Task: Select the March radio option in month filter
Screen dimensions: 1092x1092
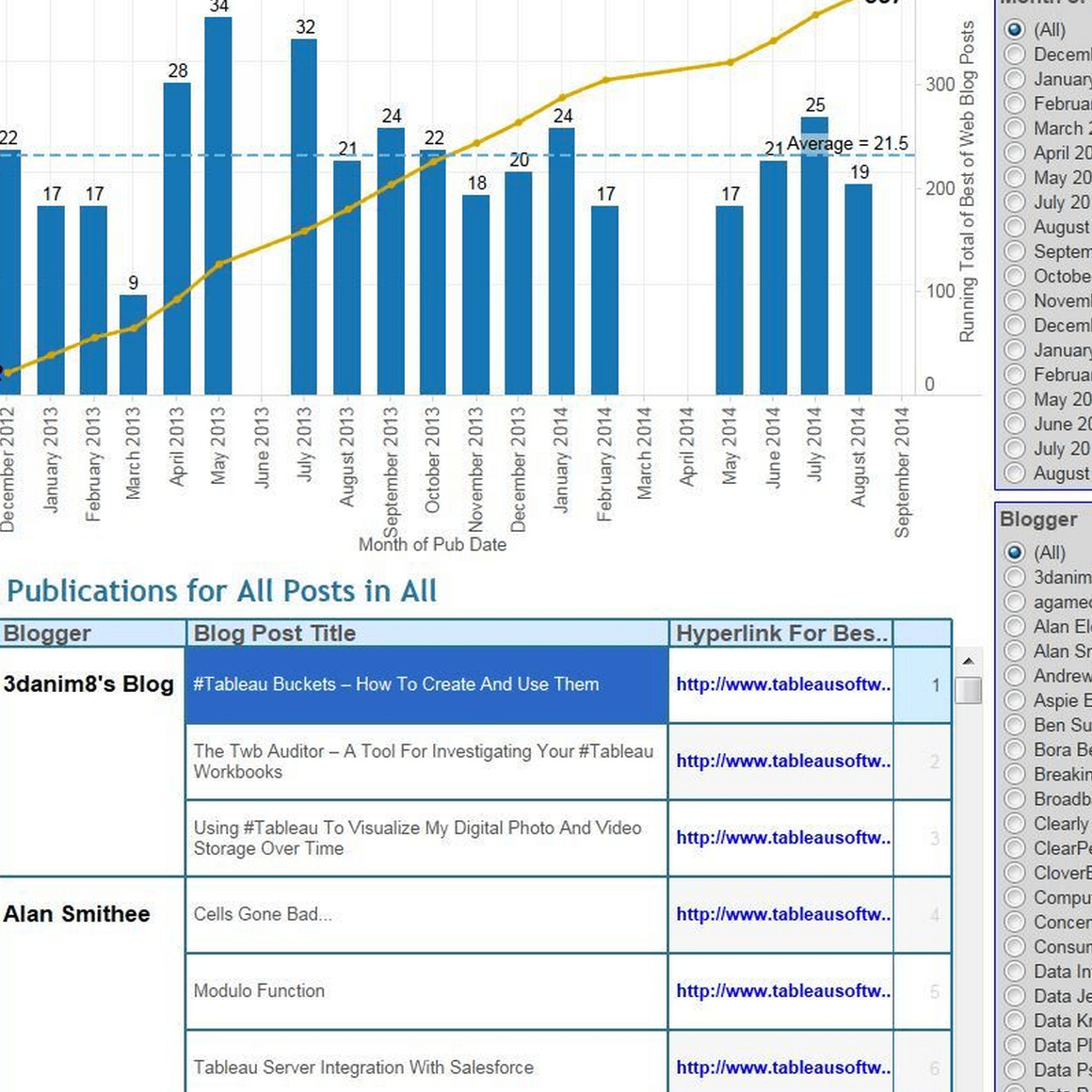Action: [x=1015, y=129]
